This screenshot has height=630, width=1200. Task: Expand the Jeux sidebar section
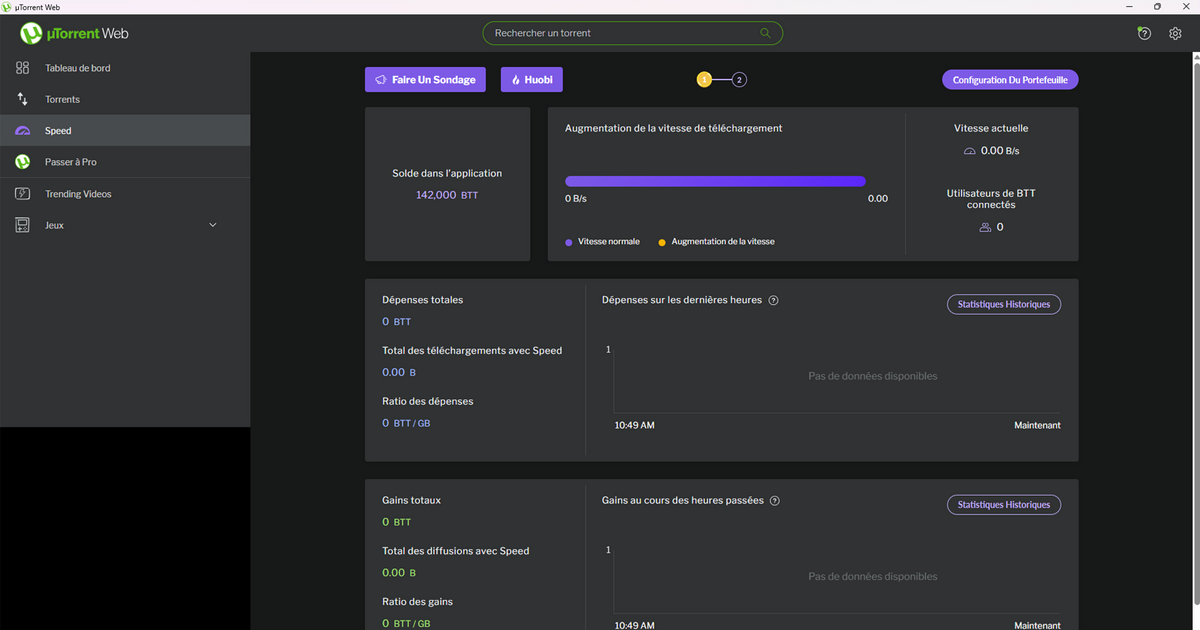212,225
